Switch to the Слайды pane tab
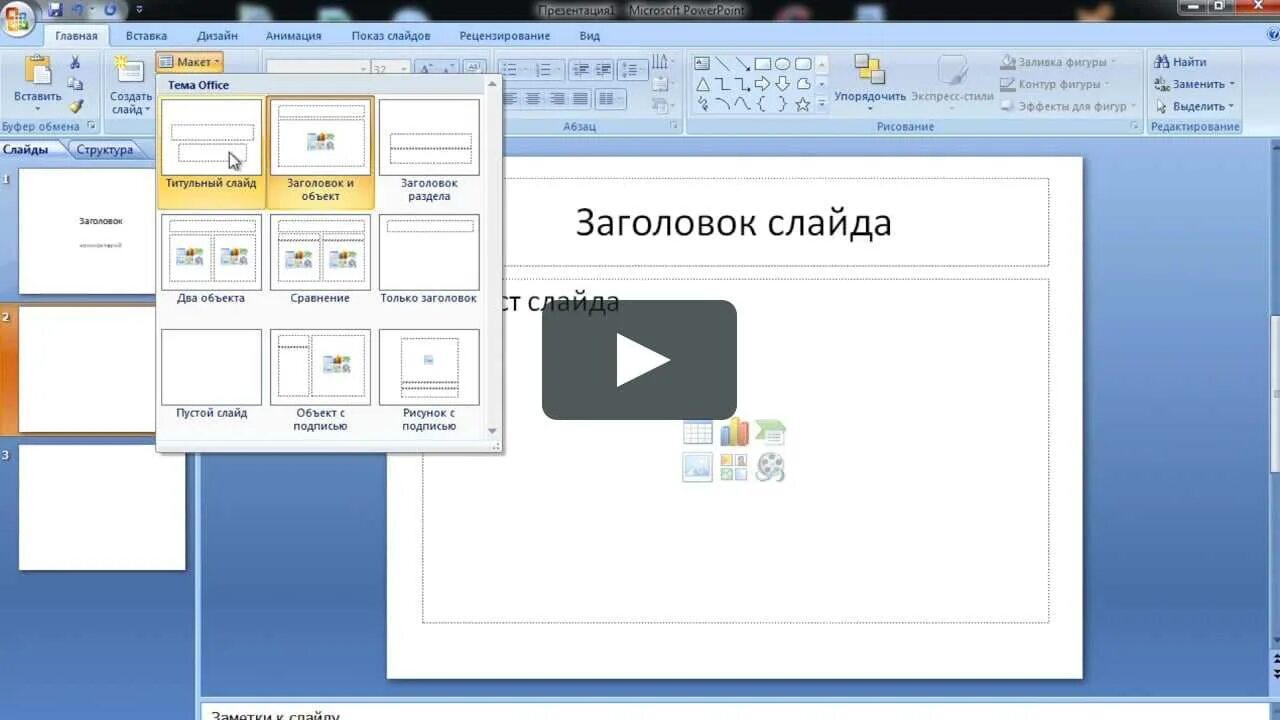The image size is (1280, 720). (26, 149)
